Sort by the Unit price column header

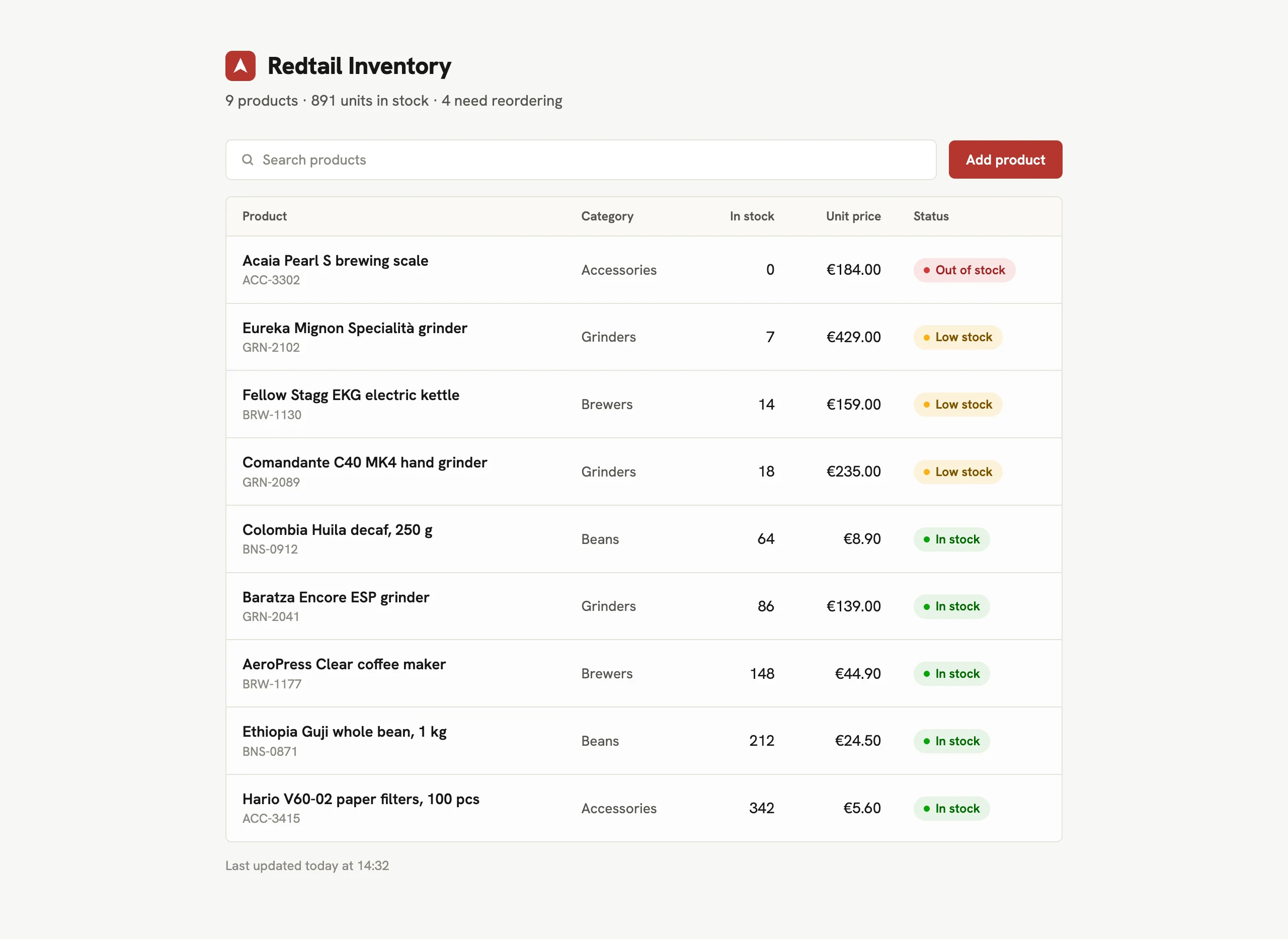point(853,216)
